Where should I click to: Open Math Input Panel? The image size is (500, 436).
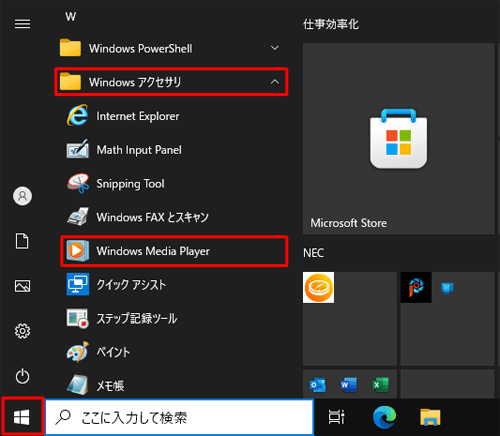click(170, 150)
